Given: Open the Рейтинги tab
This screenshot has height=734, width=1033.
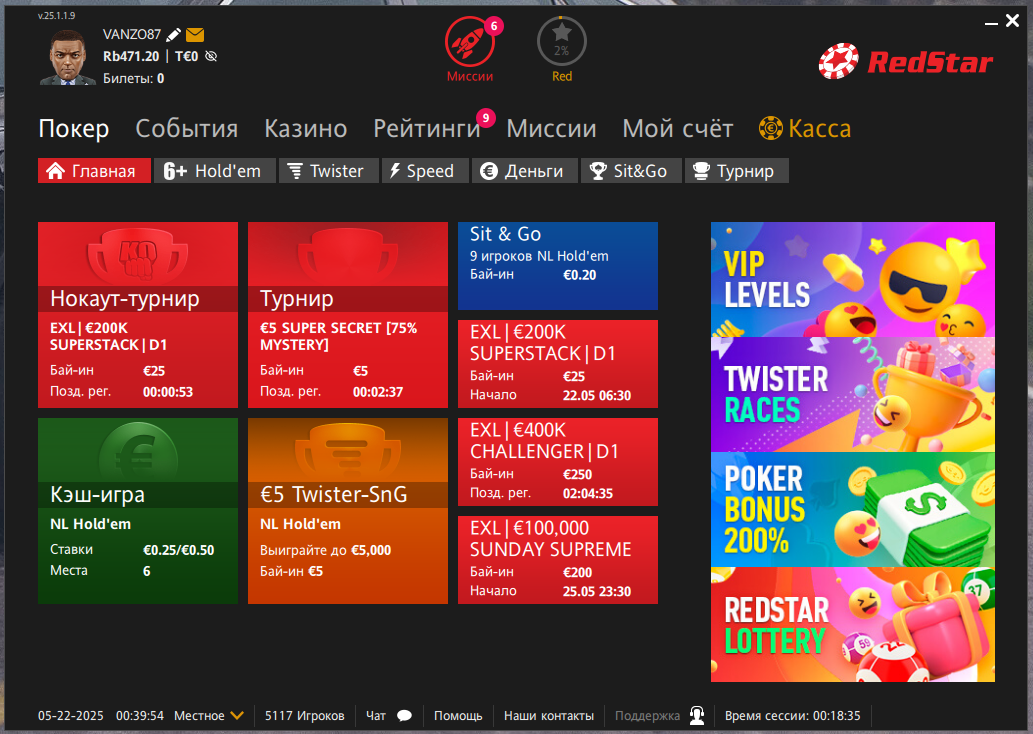Looking at the screenshot, I should (427, 128).
